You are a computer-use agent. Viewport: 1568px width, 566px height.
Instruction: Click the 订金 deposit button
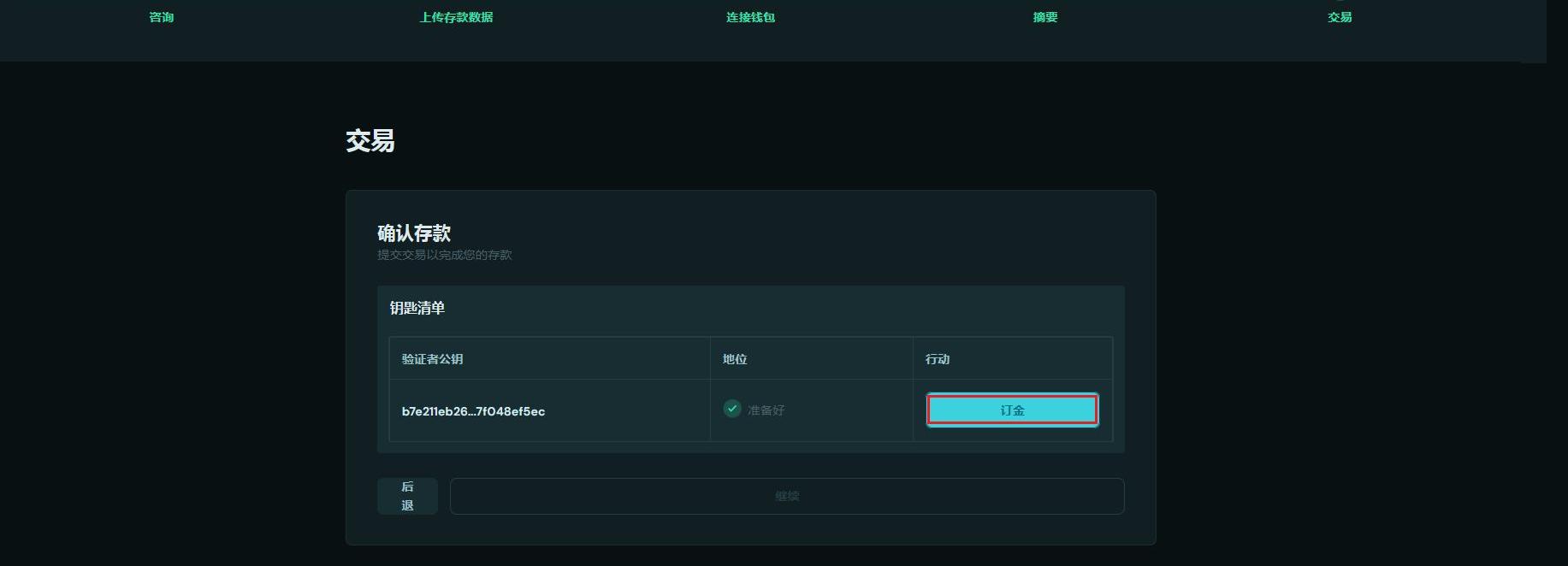1012,410
